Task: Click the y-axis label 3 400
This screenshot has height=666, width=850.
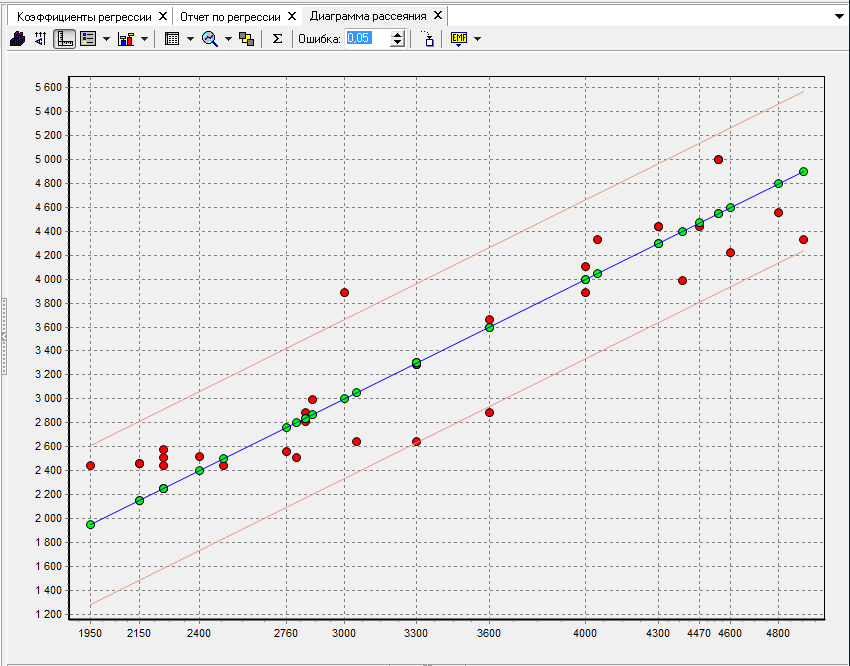Action: tap(49, 351)
